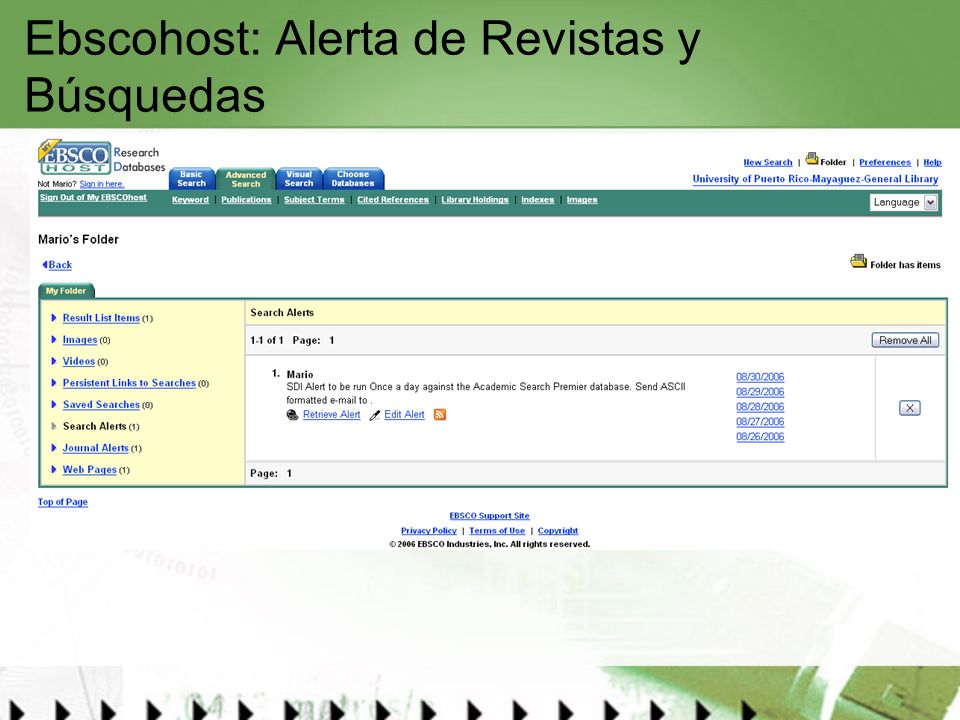Image resolution: width=960 pixels, height=720 pixels.
Task: Open the 08/27/2006 alert result
Action: 760,422
